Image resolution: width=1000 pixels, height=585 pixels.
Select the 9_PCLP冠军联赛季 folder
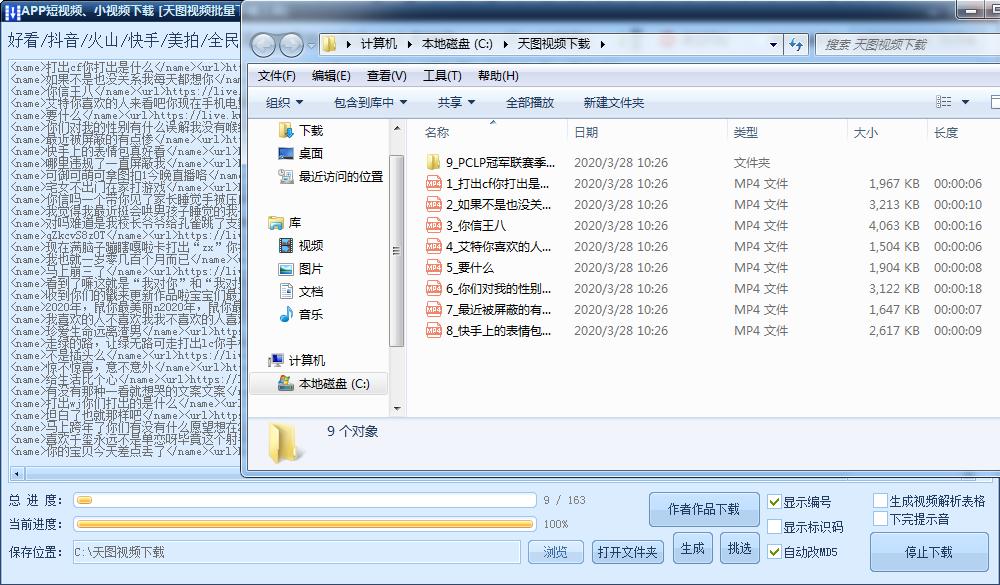pyautogui.click(x=490, y=162)
